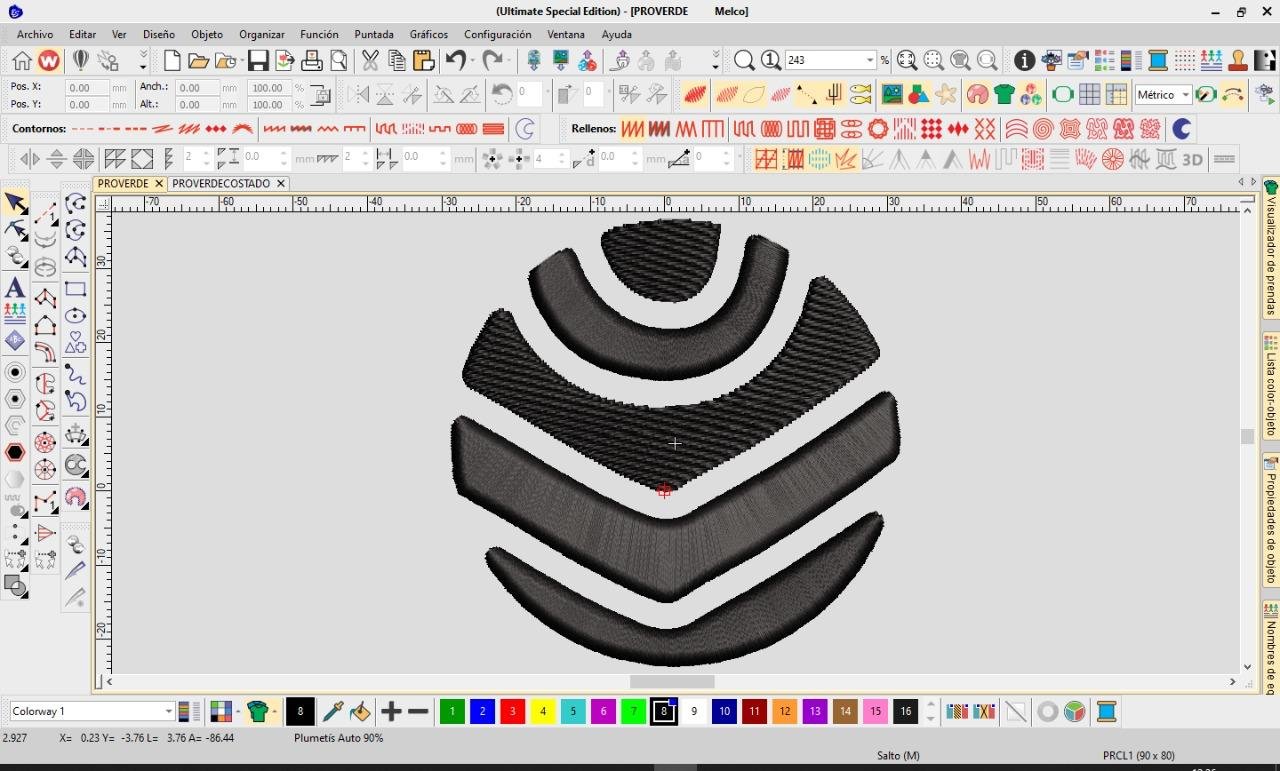
Task: Click the Information (i) icon
Action: click(1024, 61)
